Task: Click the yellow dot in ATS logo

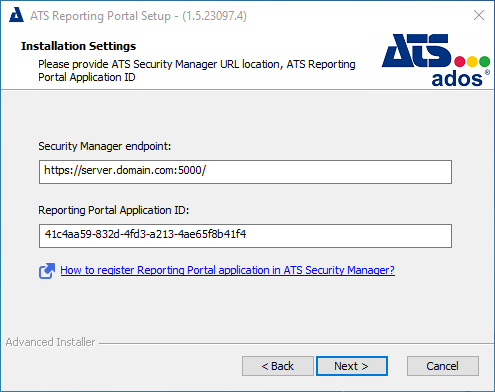Action: point(472,61)
